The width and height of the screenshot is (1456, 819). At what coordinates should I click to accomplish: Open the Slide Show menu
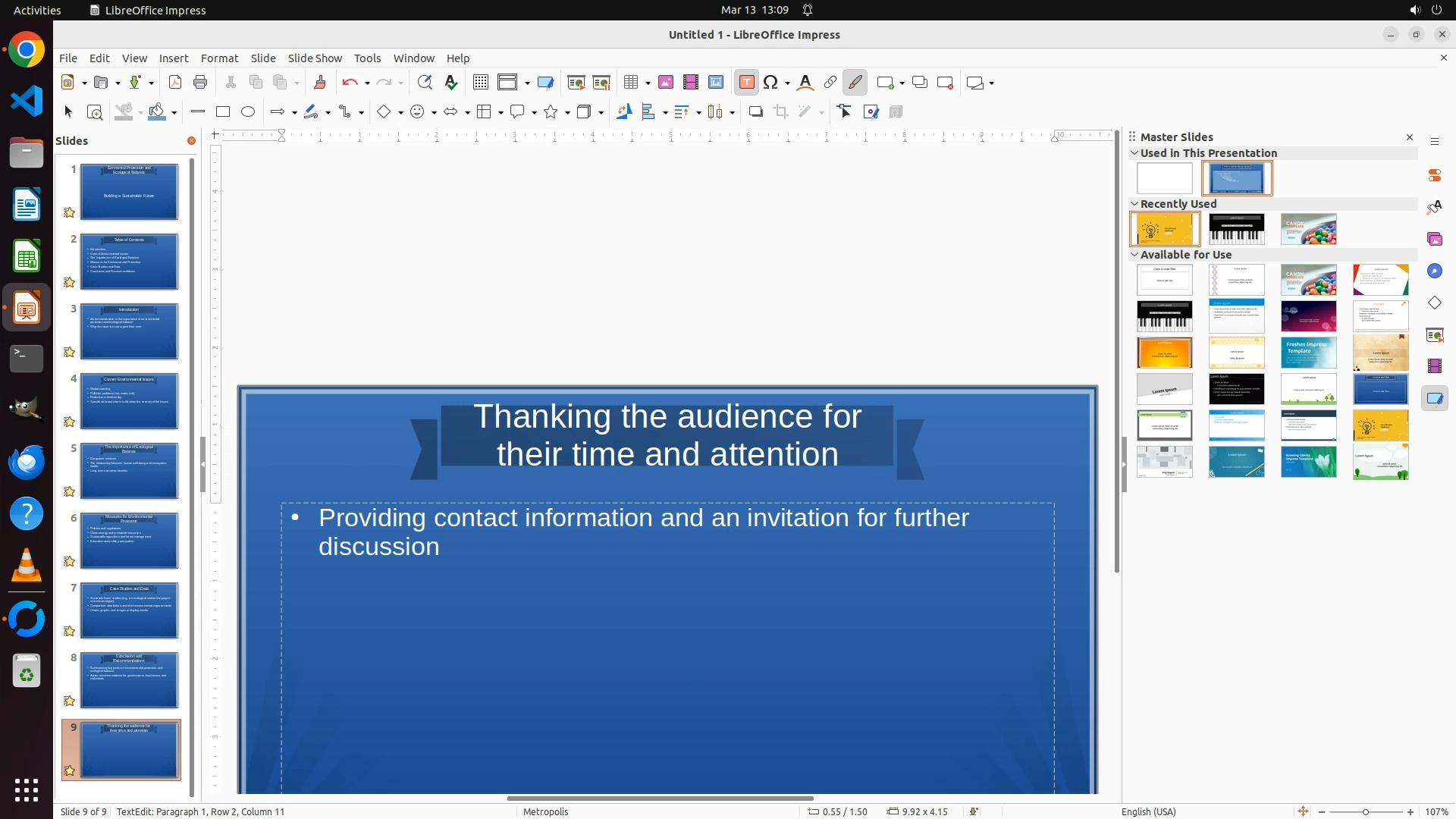(315, 58)
